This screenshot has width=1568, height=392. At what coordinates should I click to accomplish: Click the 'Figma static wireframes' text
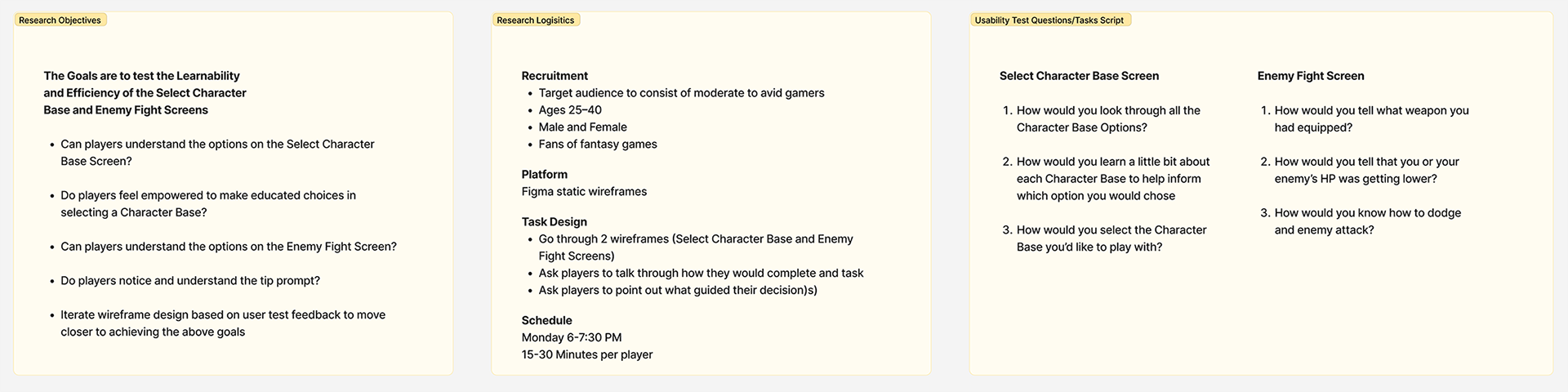pyautogui.click(x=584, y=192)
